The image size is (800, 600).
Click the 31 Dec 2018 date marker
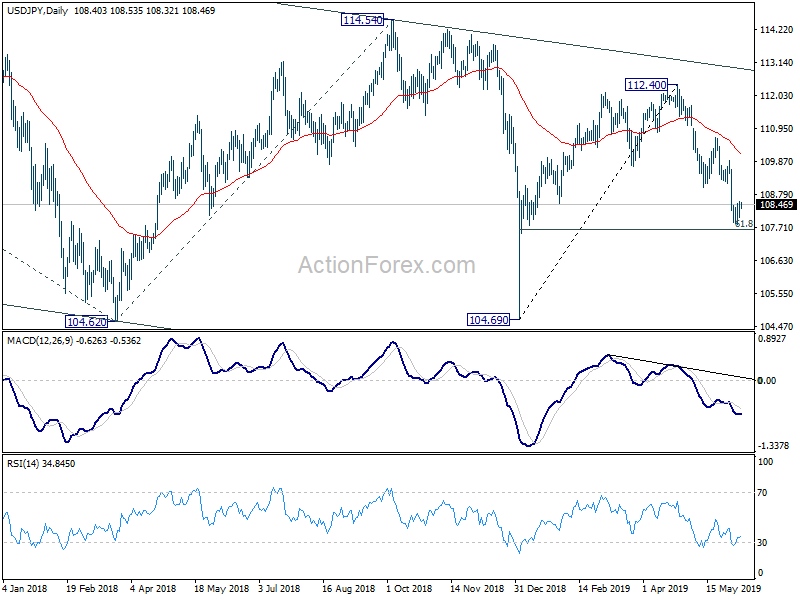pos(540,588)
